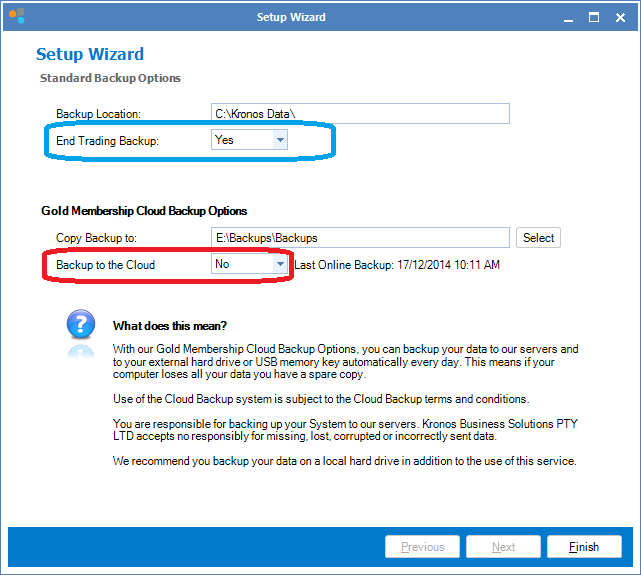Click the greyed-out Next button
Viewport: 641px width, 575px height.
503,547
